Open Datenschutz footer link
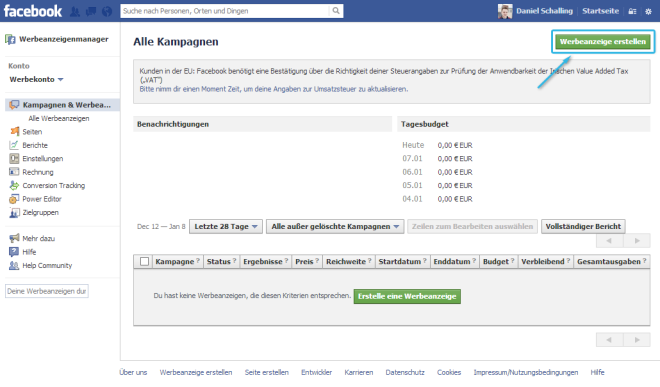Image resolution: width=660 pixels, height=387 pixels. [x=405, y=372]
